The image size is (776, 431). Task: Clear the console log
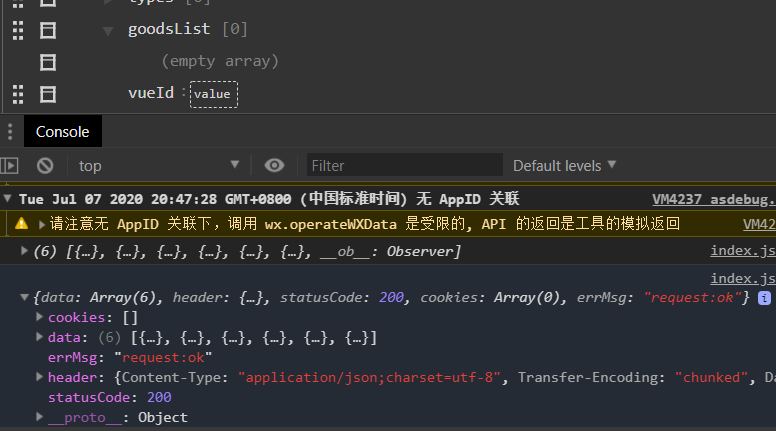pyautogui.click(x=45, y=165)
